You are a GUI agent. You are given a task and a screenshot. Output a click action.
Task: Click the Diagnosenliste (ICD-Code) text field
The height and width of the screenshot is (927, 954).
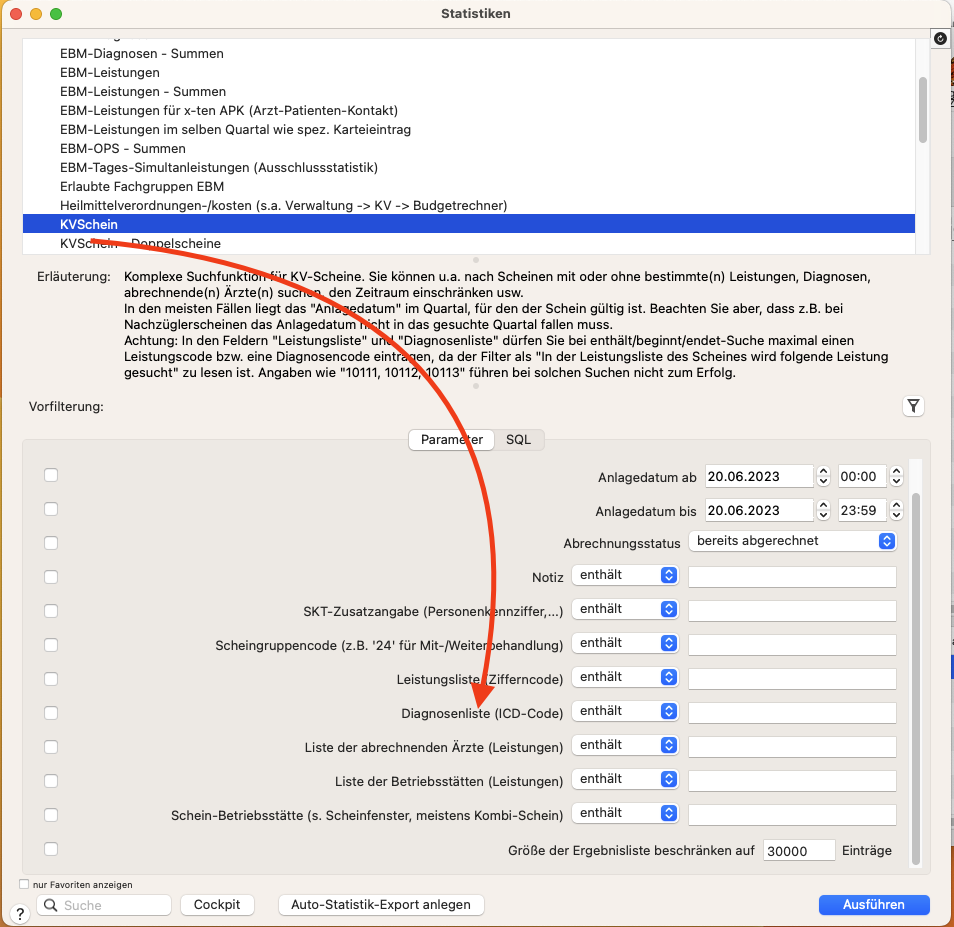[792, 713]
